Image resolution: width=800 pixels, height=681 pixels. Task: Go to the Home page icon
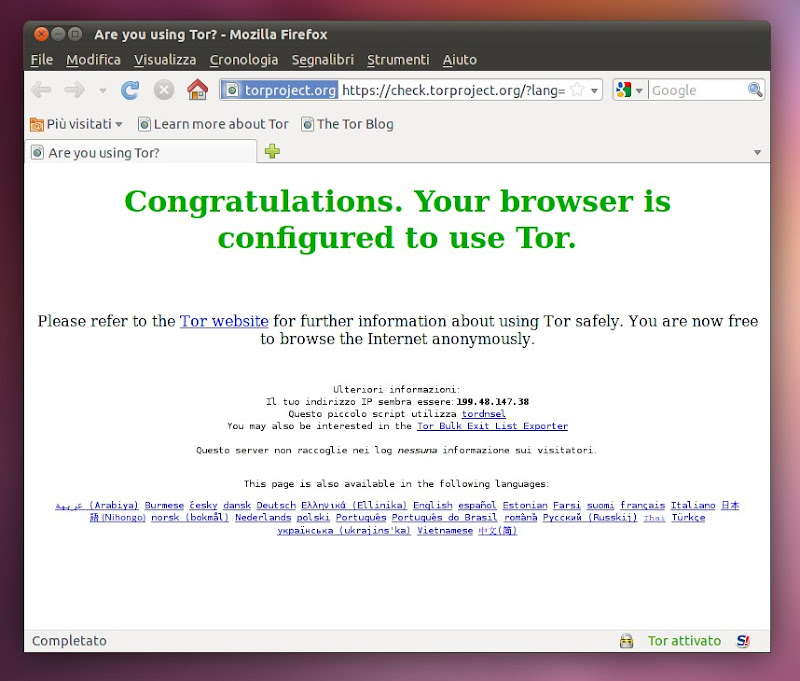(x=197, y=90)
